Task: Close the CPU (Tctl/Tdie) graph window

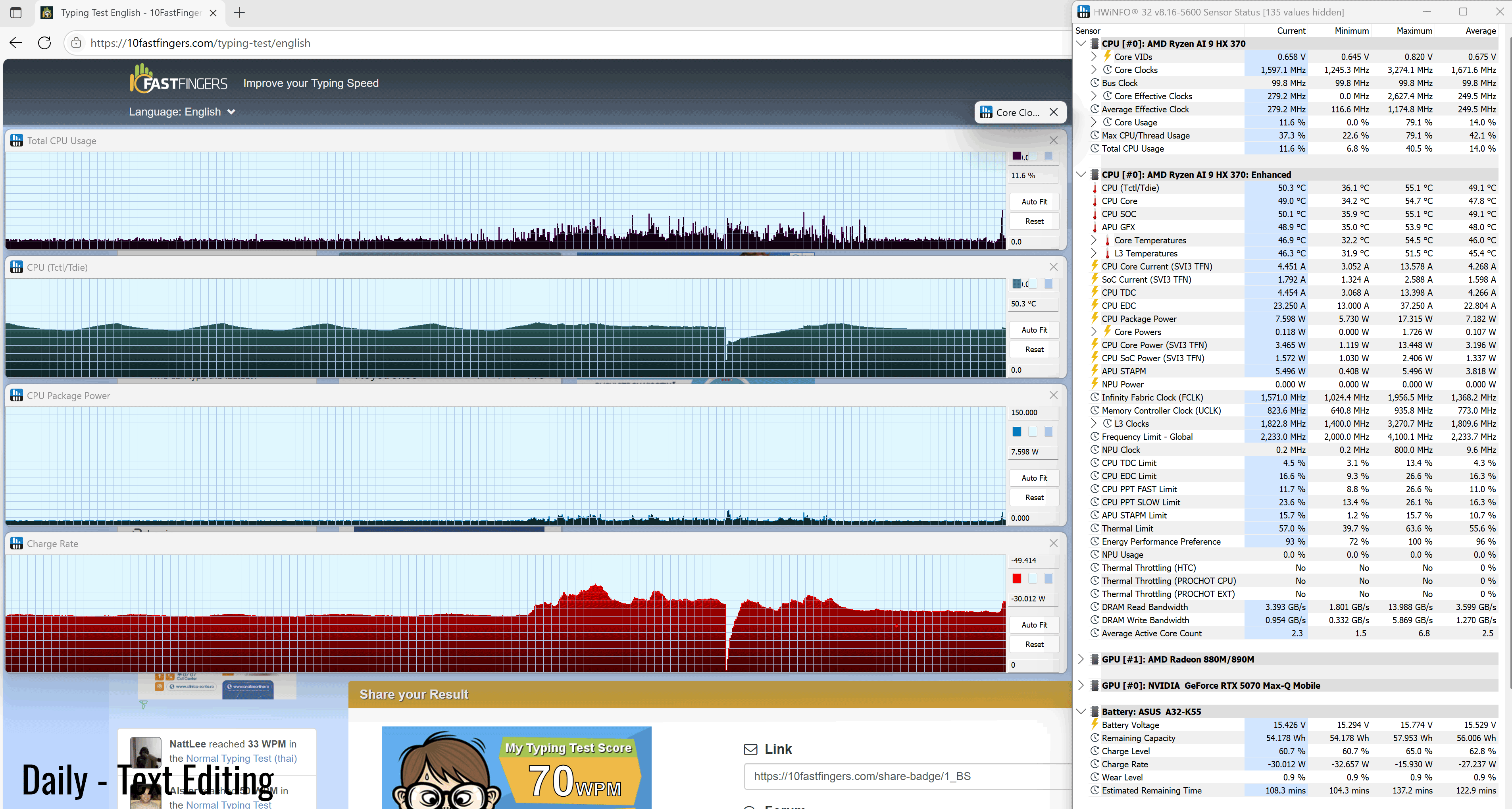Action: click(x=1054, y=266)
